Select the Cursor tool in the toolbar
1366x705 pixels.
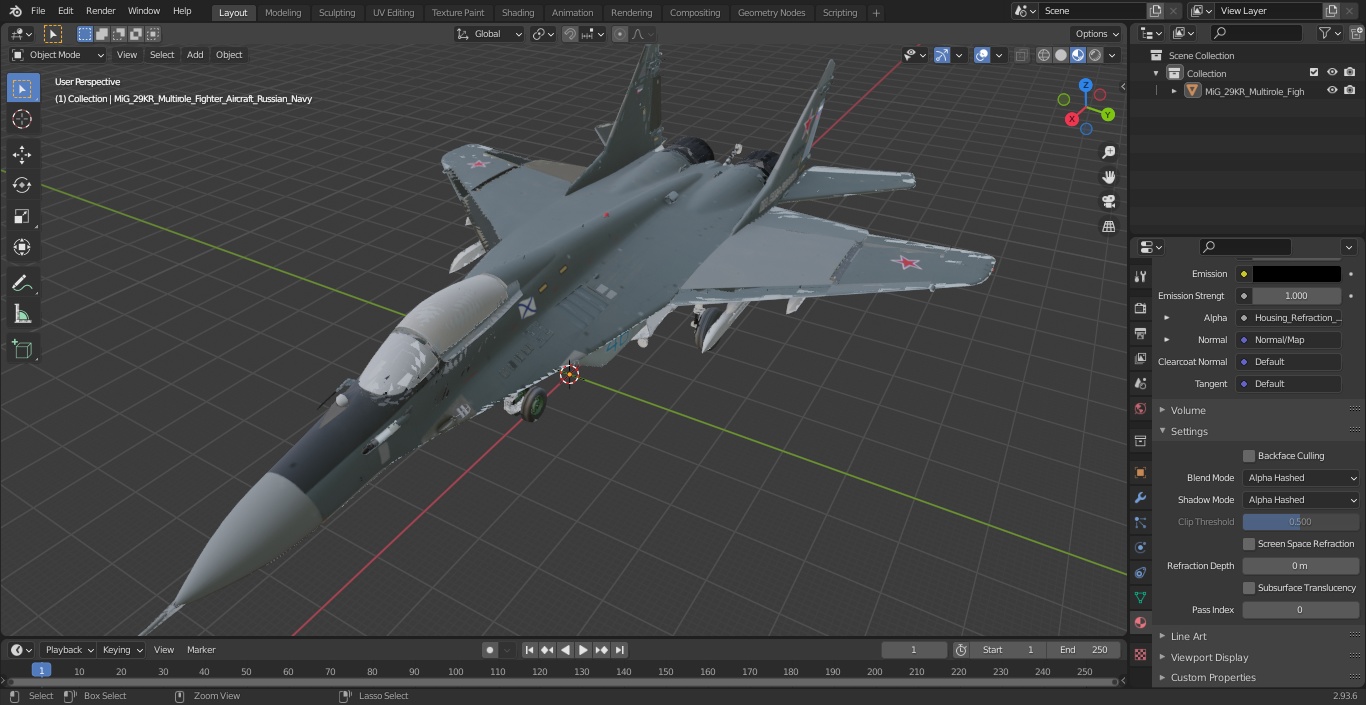22,119
